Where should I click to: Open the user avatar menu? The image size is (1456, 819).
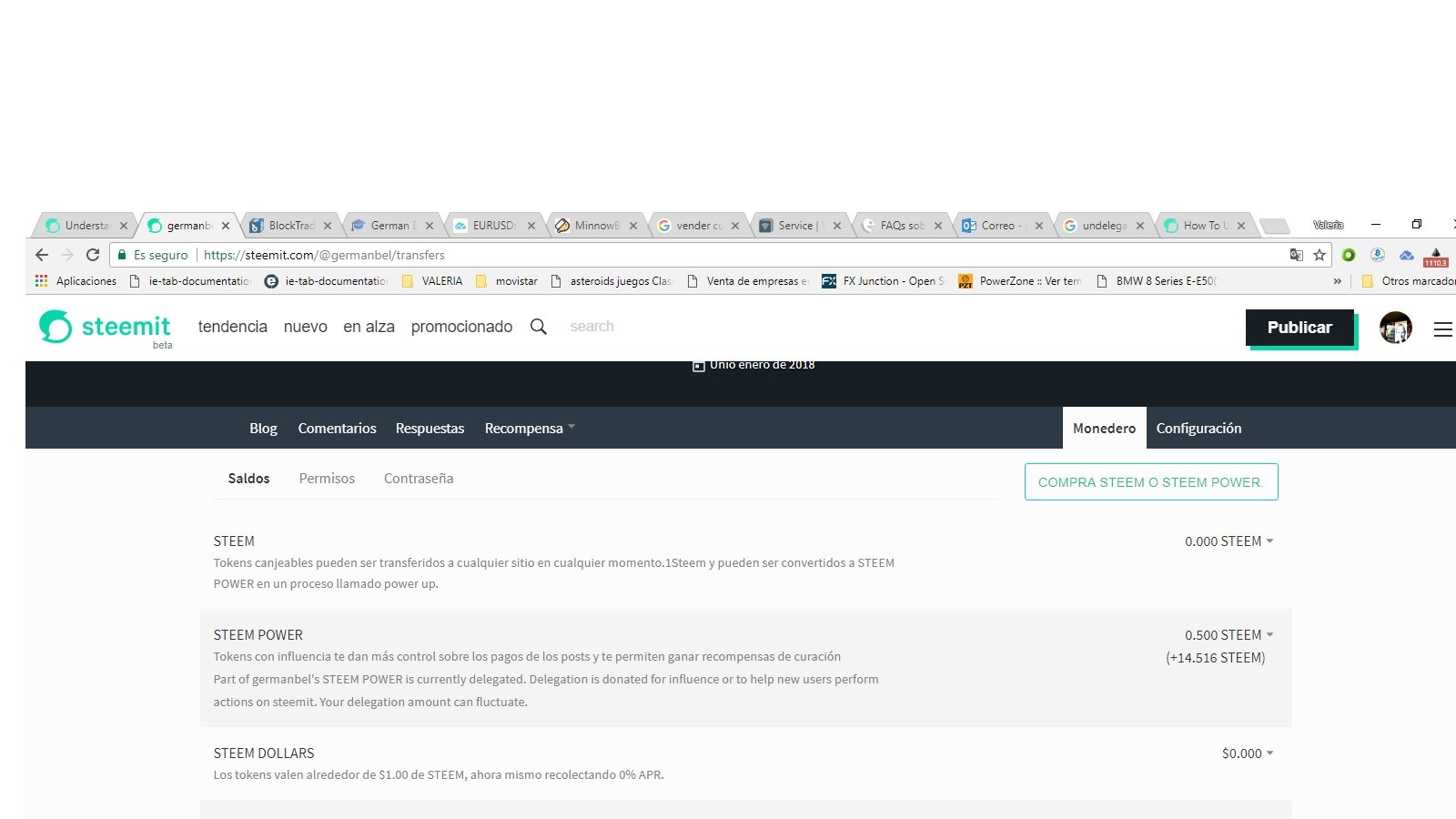coord(1396,328)
